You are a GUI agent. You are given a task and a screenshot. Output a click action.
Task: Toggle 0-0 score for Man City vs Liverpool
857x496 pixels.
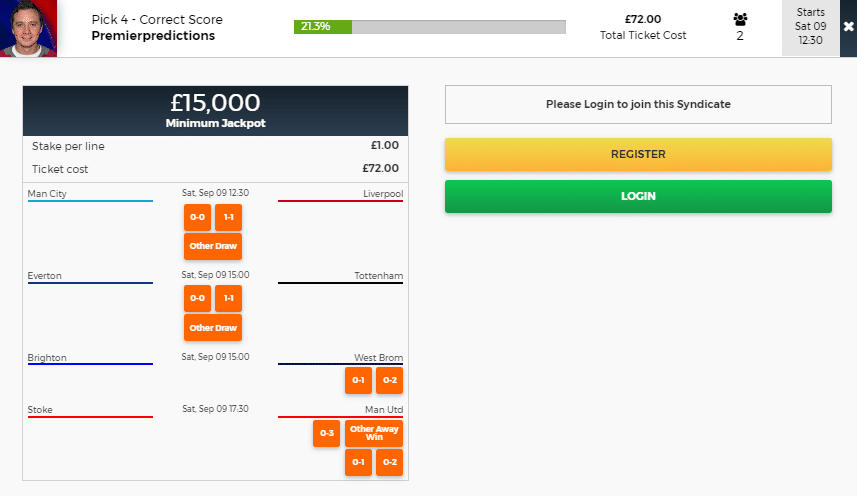(197, 217)
